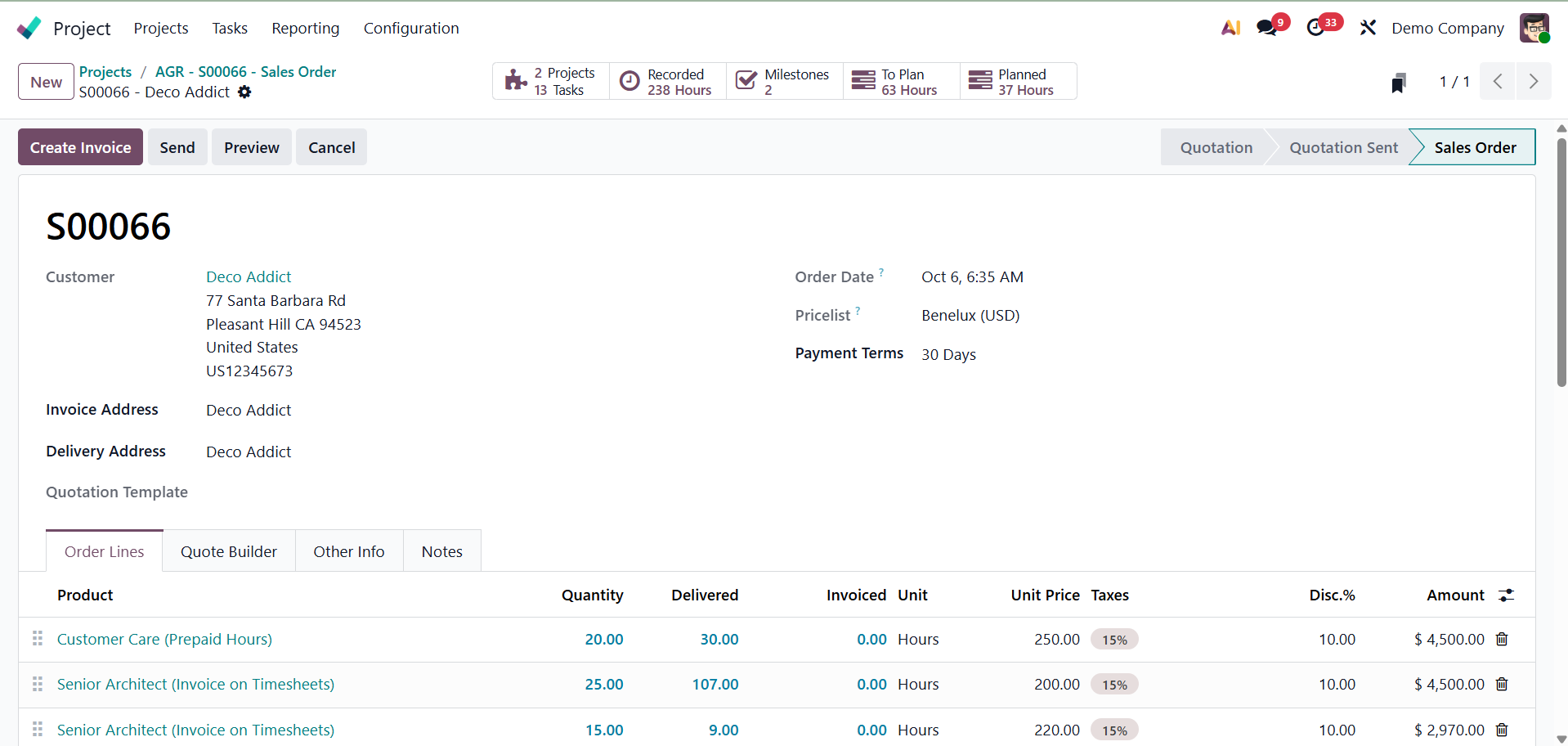Open the Reporting menu

[305, 28]
